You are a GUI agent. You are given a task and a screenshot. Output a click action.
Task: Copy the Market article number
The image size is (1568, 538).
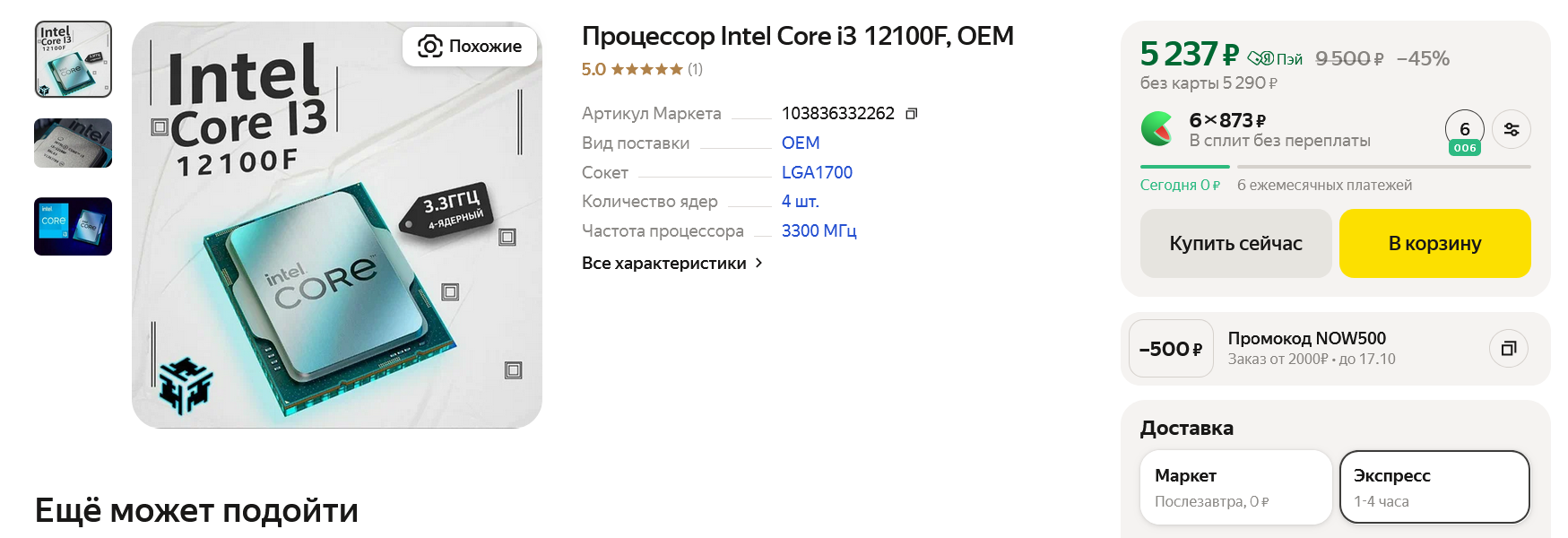coord(911,114)
